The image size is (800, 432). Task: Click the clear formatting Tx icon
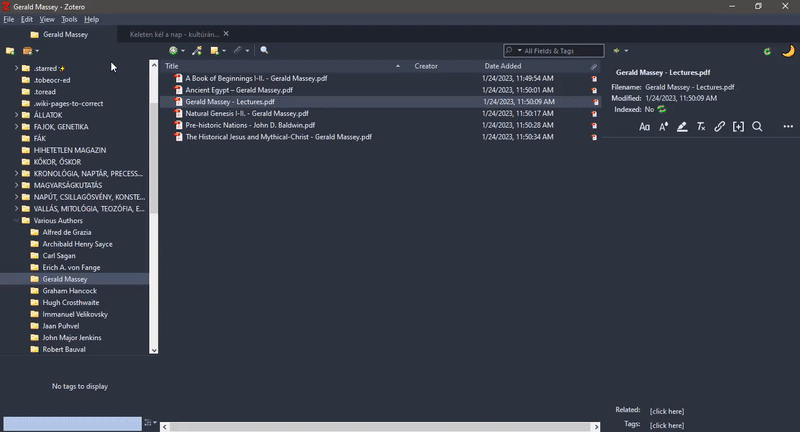[x=701, y=126]
